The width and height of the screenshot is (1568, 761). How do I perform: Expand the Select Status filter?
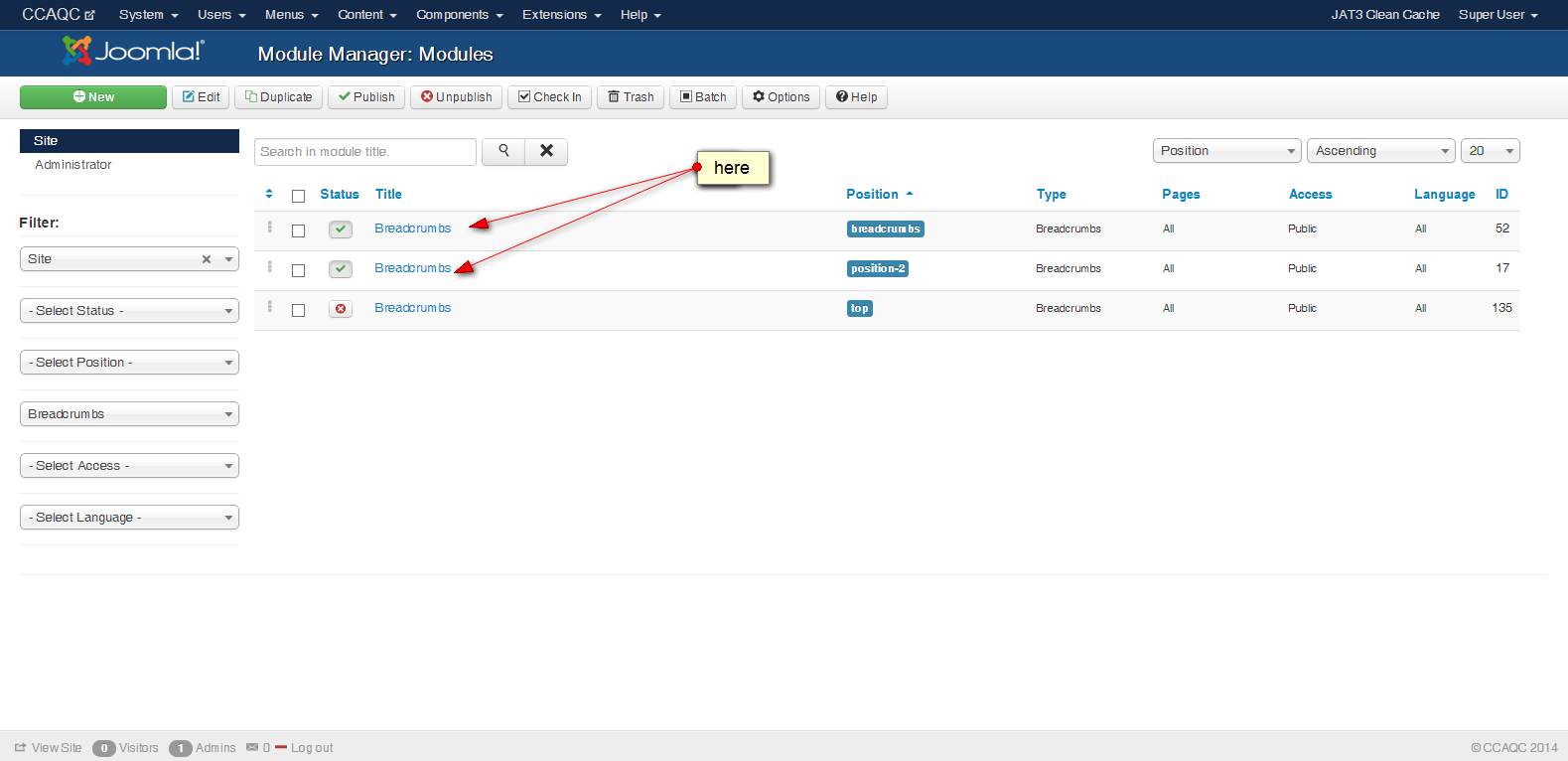[x=129, y=311]
